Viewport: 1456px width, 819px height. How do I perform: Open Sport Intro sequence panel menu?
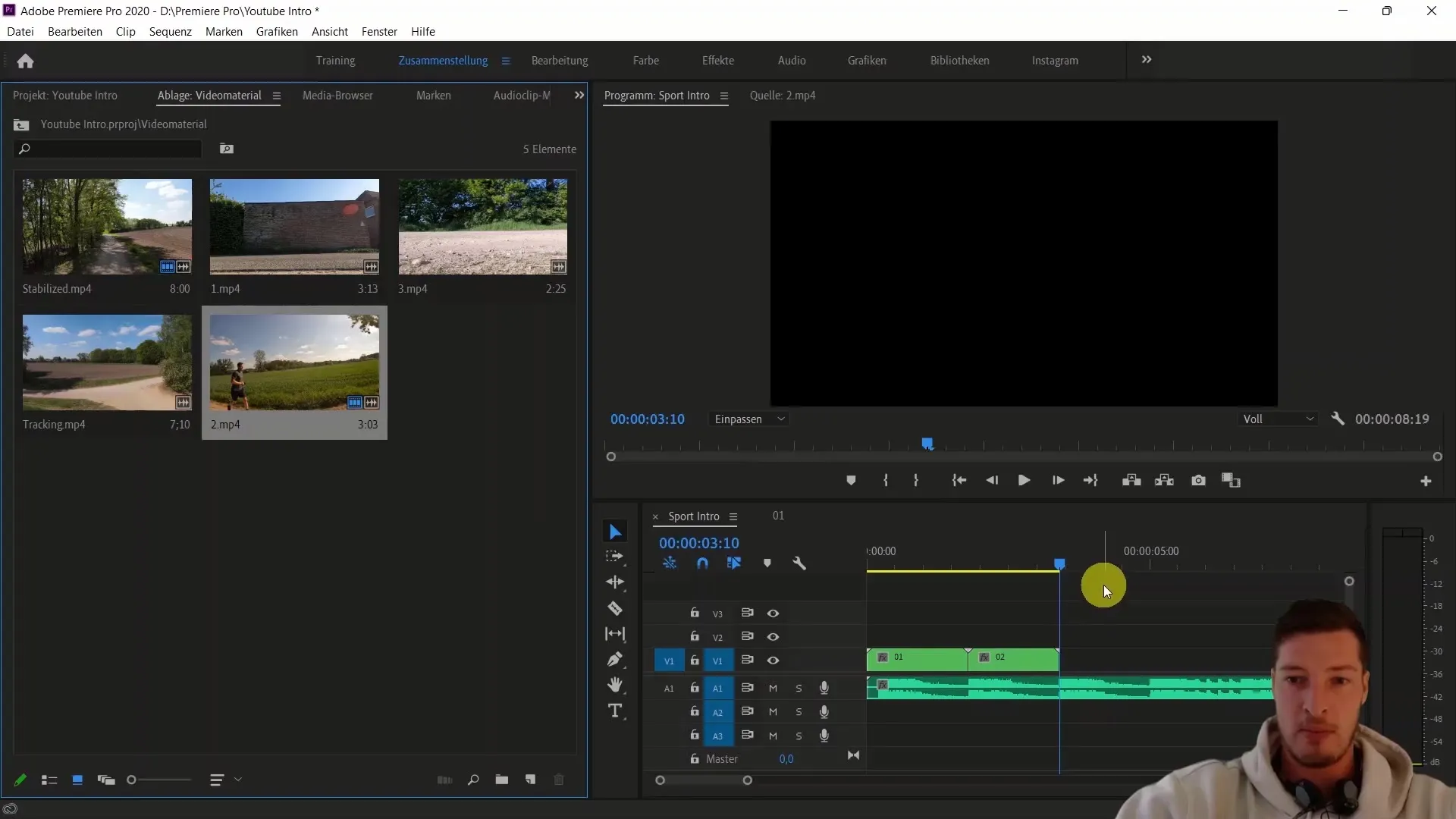[733, 517]
